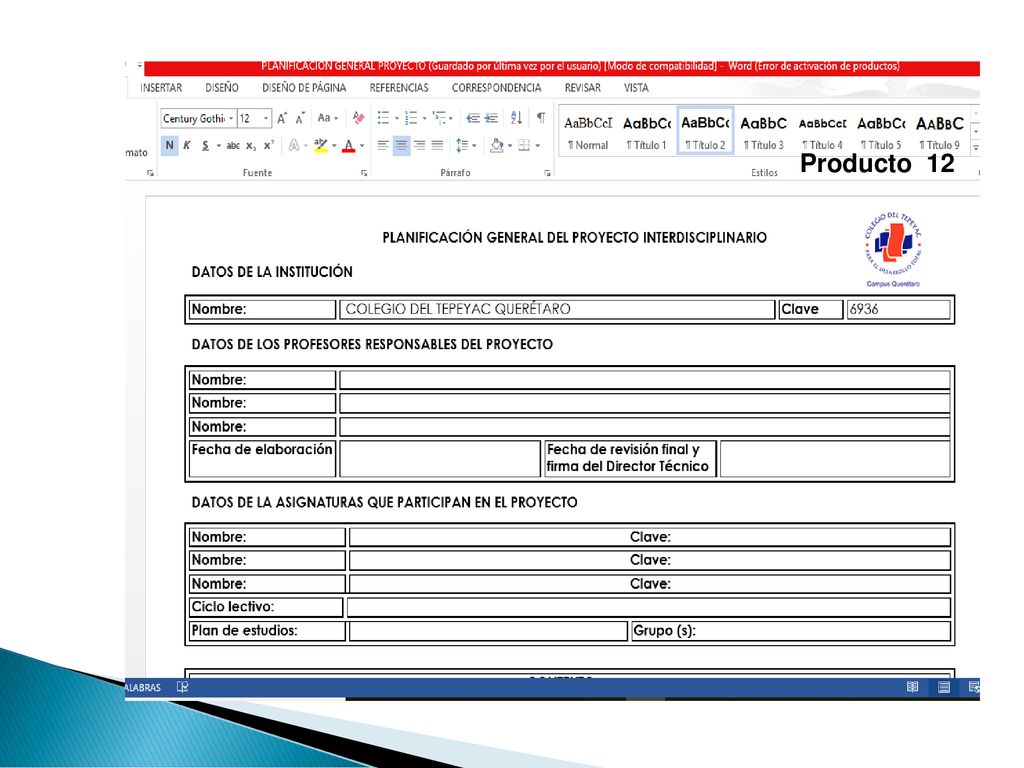Viewport: 1024px width, 768px height.
Task: Open VISTA tab
Action: coord(636,88)
